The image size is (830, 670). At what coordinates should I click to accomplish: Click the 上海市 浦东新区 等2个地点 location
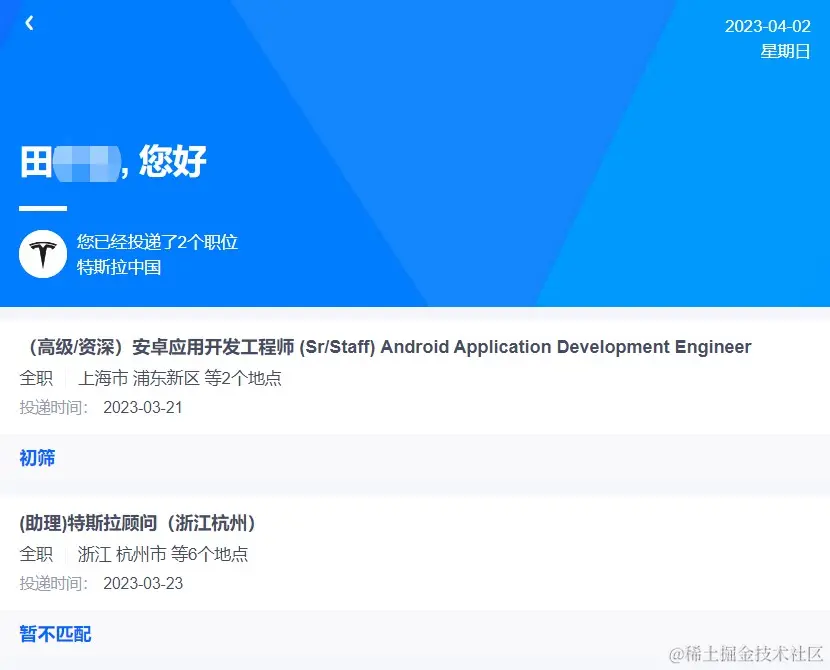[180, 378]
